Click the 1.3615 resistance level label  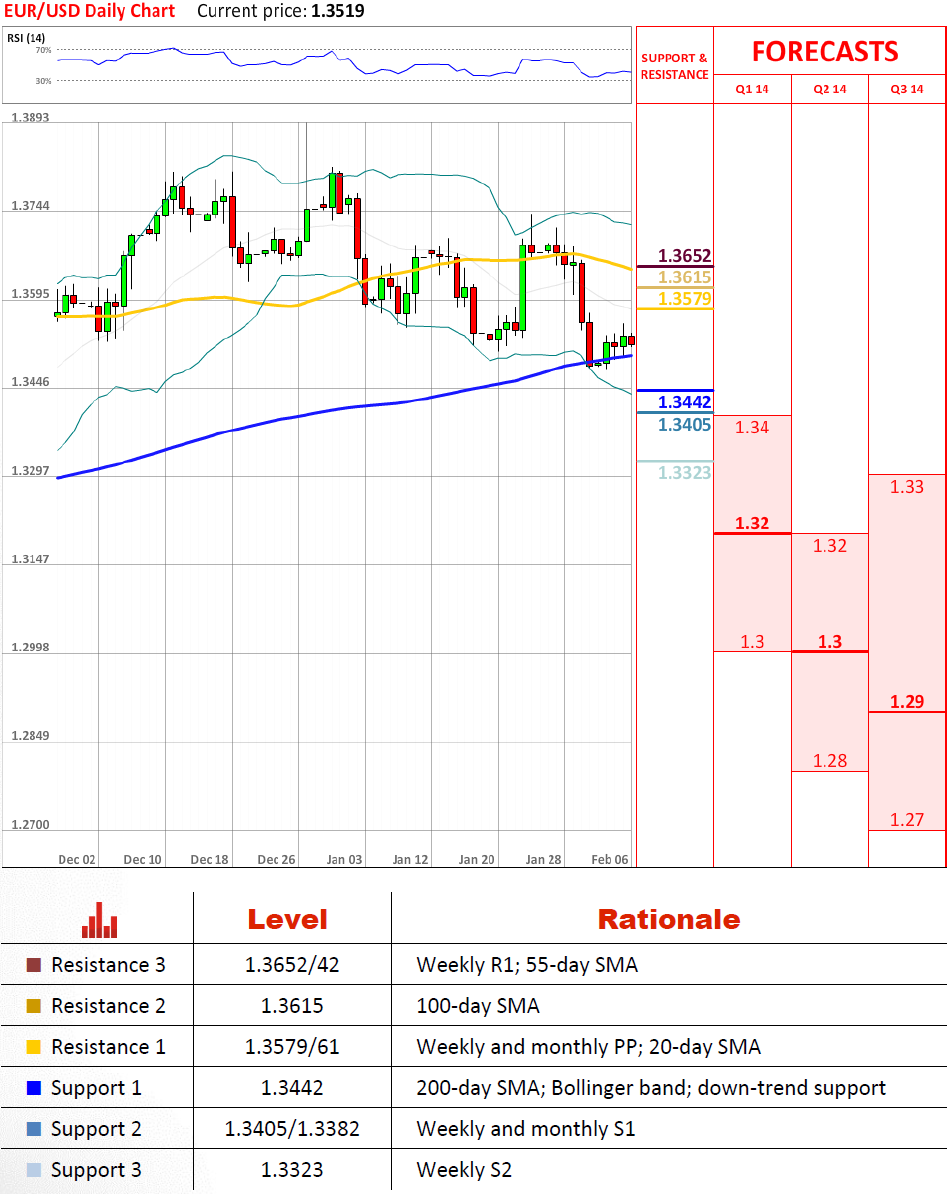[x=684, y=277]
